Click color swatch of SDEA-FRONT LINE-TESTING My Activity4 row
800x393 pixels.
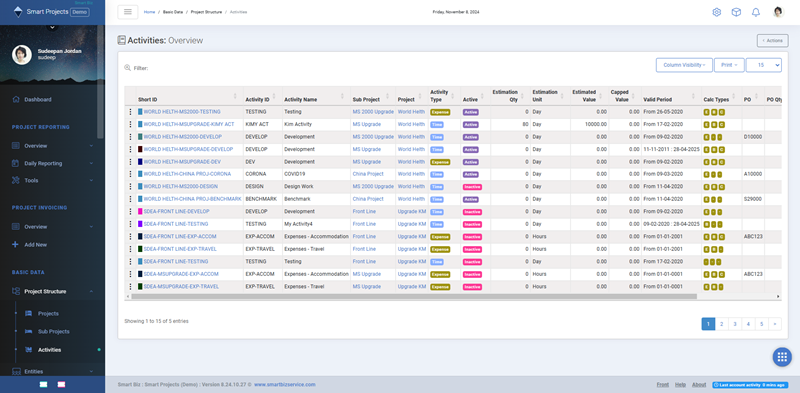tap(140, 224)
